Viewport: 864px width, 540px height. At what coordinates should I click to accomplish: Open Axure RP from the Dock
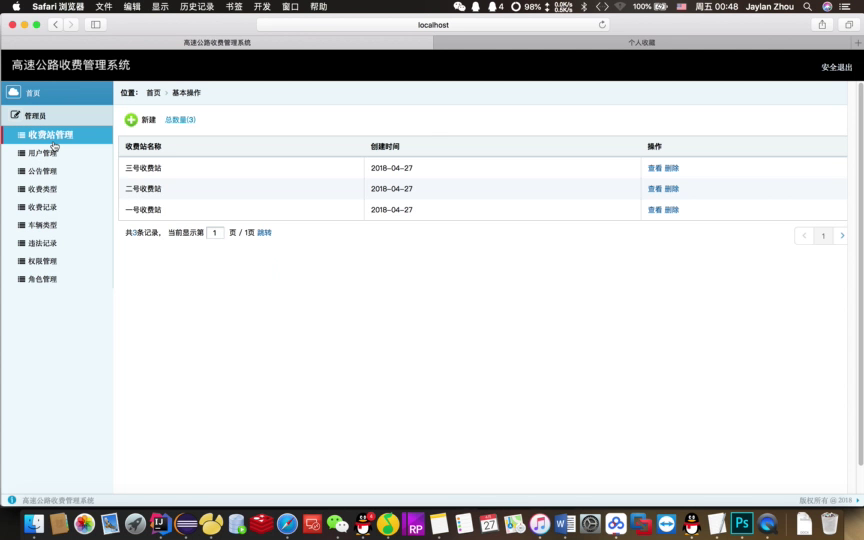point(413,524)
